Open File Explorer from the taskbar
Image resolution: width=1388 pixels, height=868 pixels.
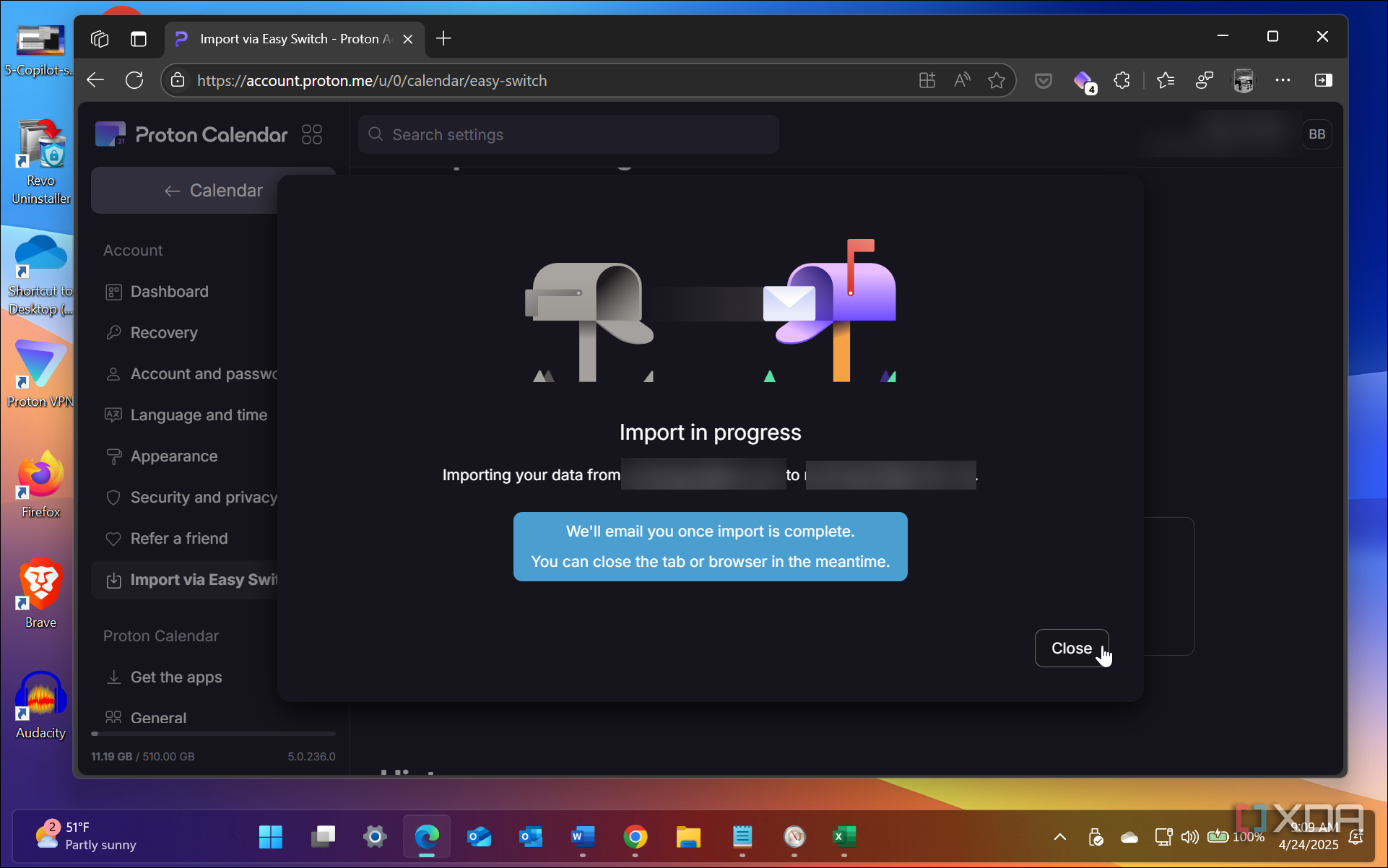pyautogui.click(x=688, y=837)
